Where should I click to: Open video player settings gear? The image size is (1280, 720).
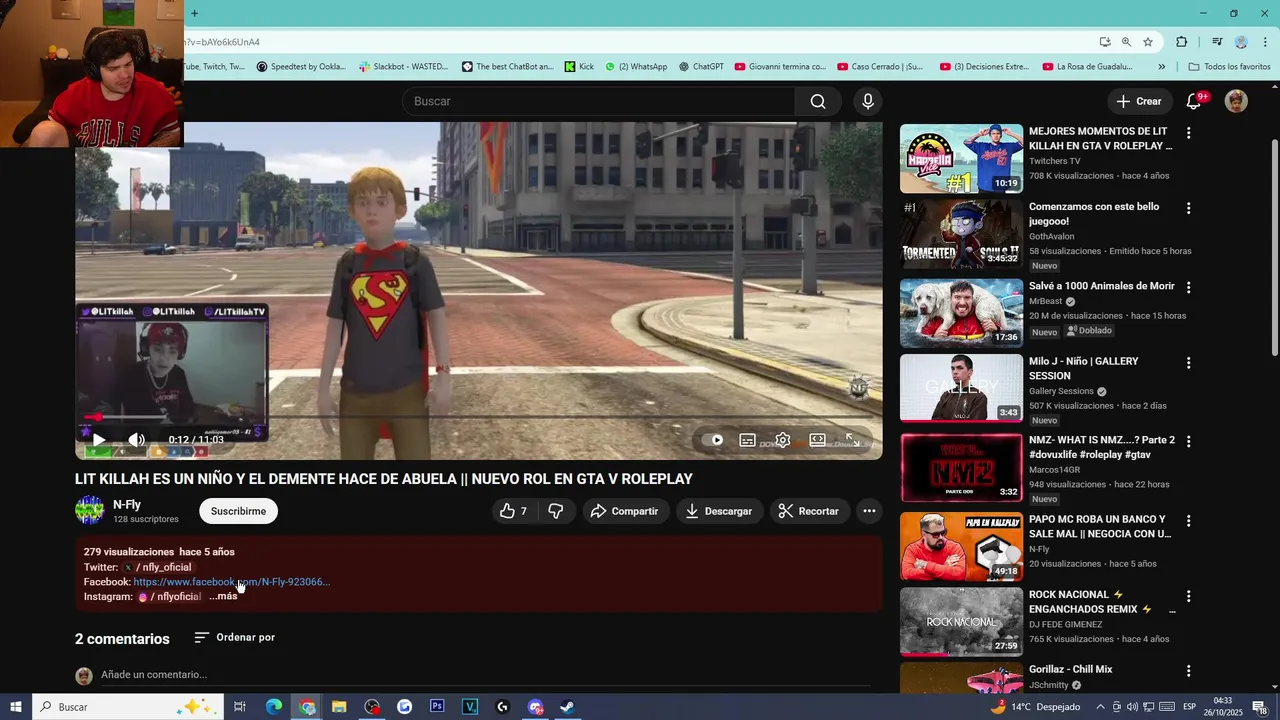pyautogui.click(x=783, y=440)
